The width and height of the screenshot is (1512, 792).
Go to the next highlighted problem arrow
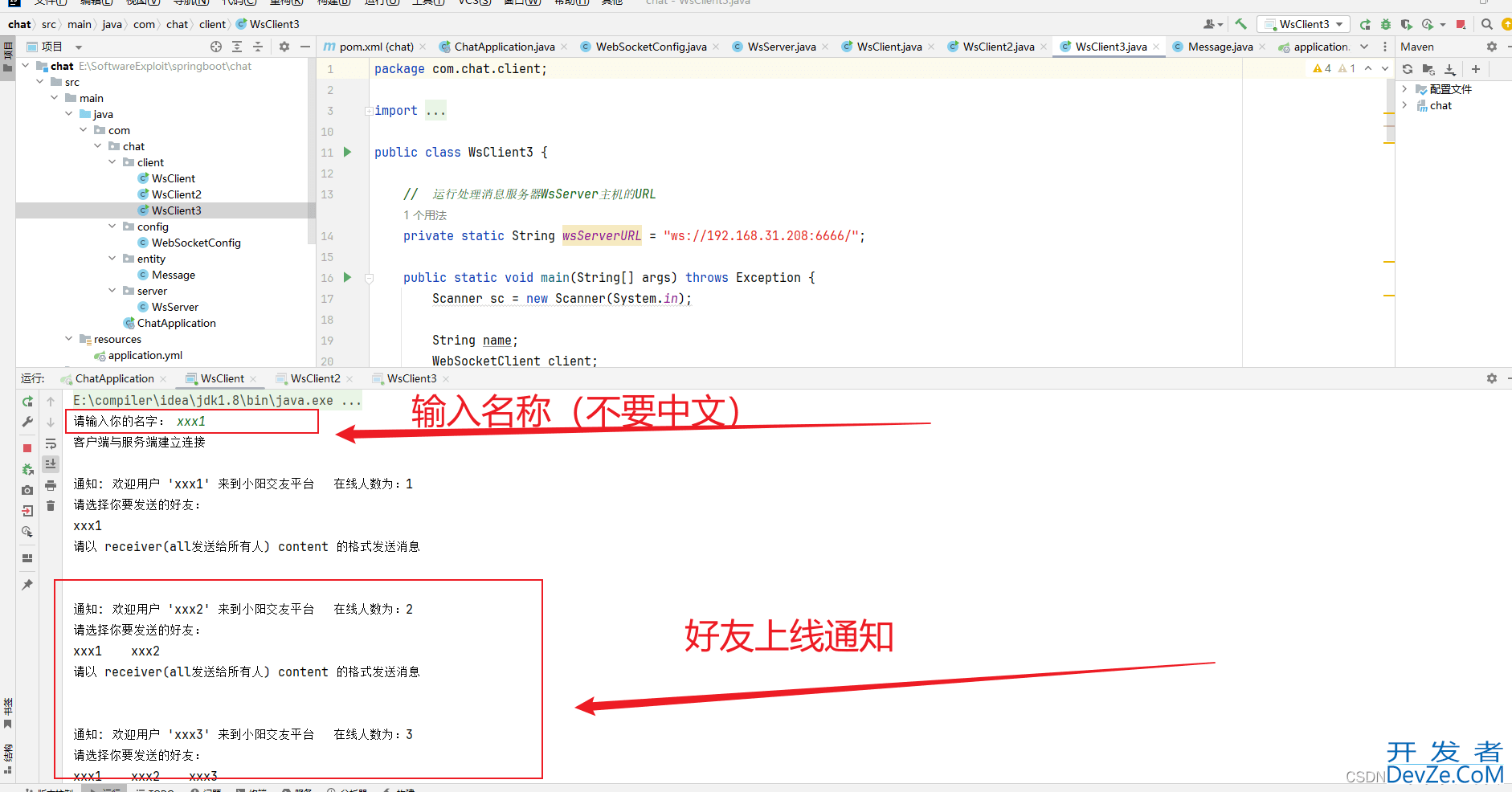tap(1385, 68)
